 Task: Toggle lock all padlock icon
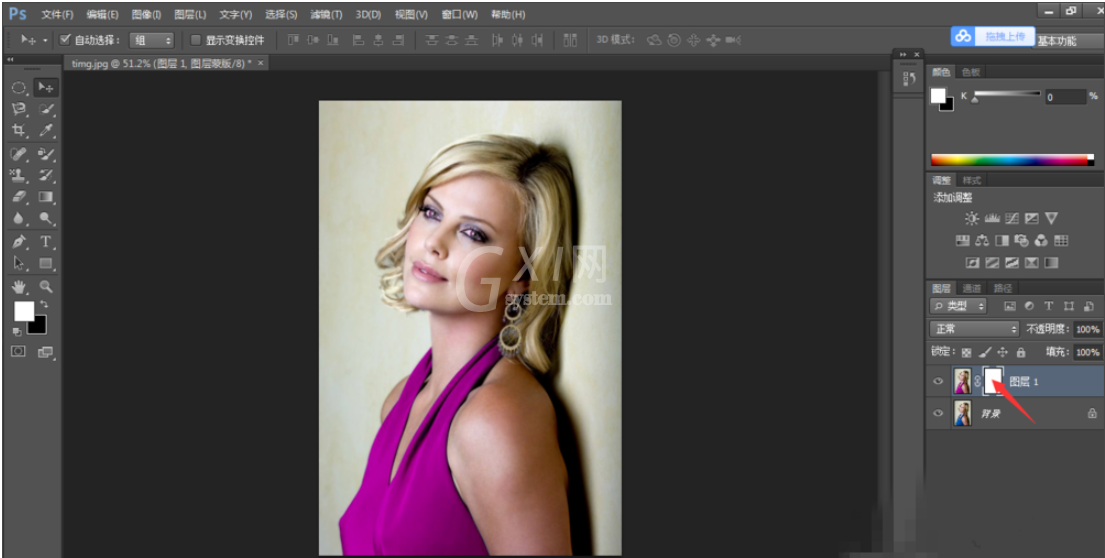pos(1021,352)
